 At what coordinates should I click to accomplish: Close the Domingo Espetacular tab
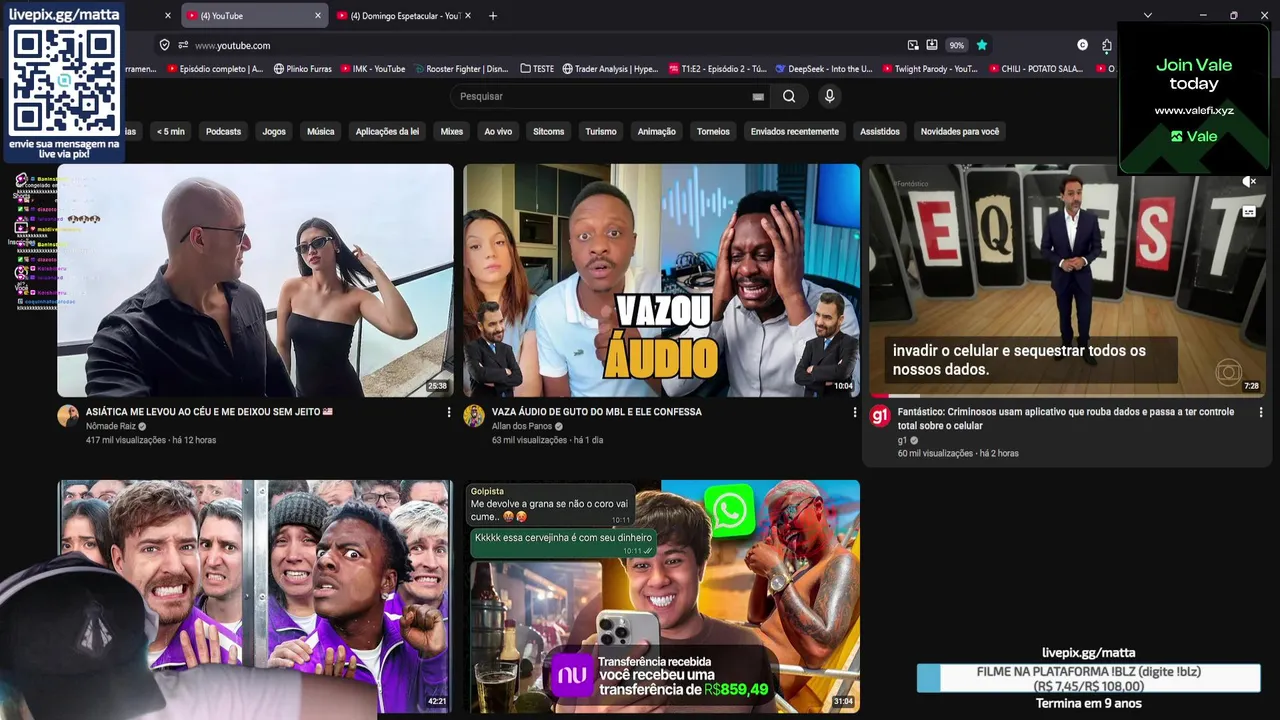coord(470,16)
